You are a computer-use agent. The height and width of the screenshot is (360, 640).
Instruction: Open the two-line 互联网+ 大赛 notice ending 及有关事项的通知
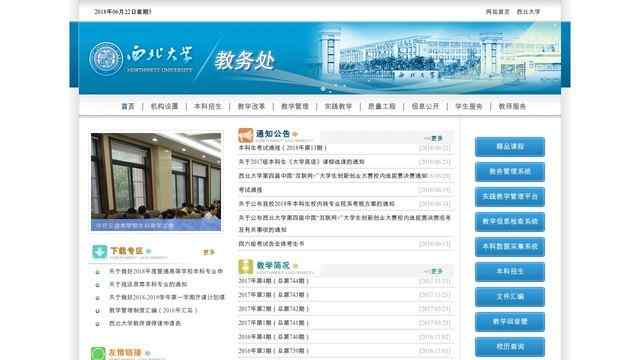point(344,224)
